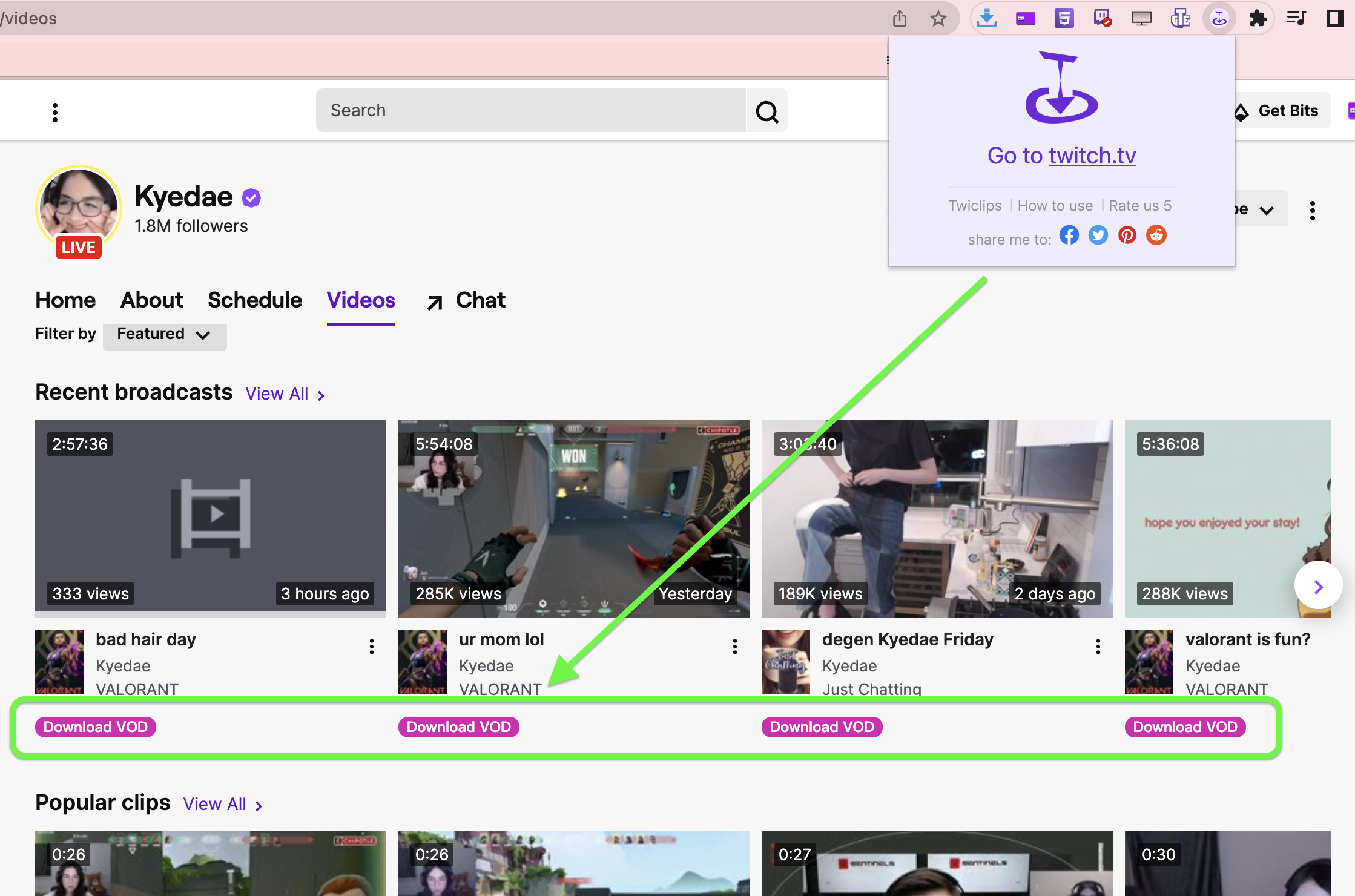Screen dimensions: 1355x896
Task: Open the Twitch ad-block extension icon
Action: coord(1103,19)
